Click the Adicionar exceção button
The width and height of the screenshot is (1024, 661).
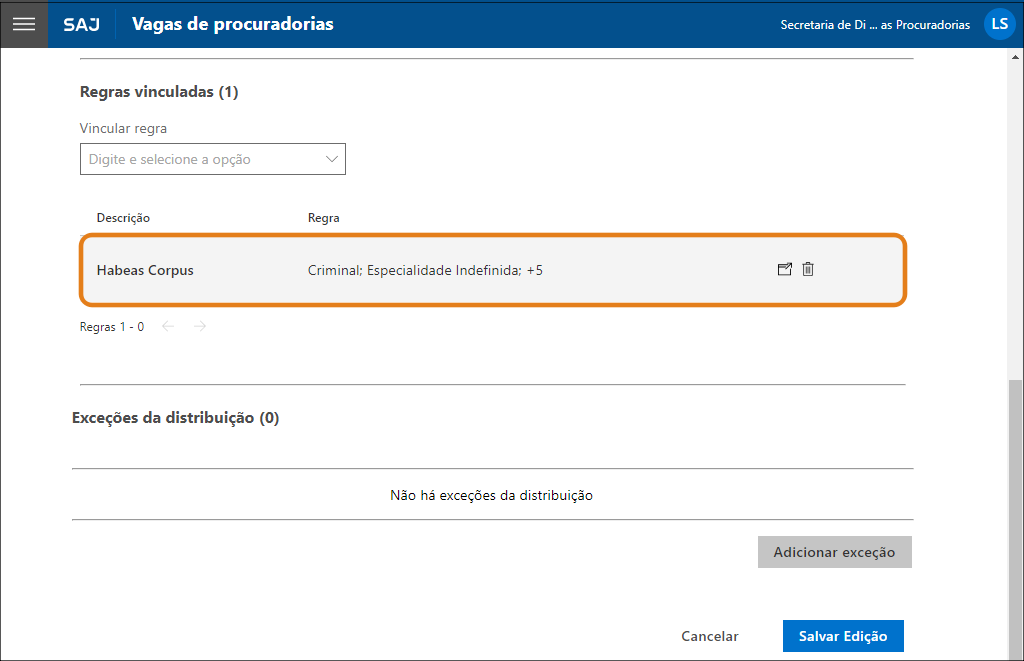click(834, 552)
